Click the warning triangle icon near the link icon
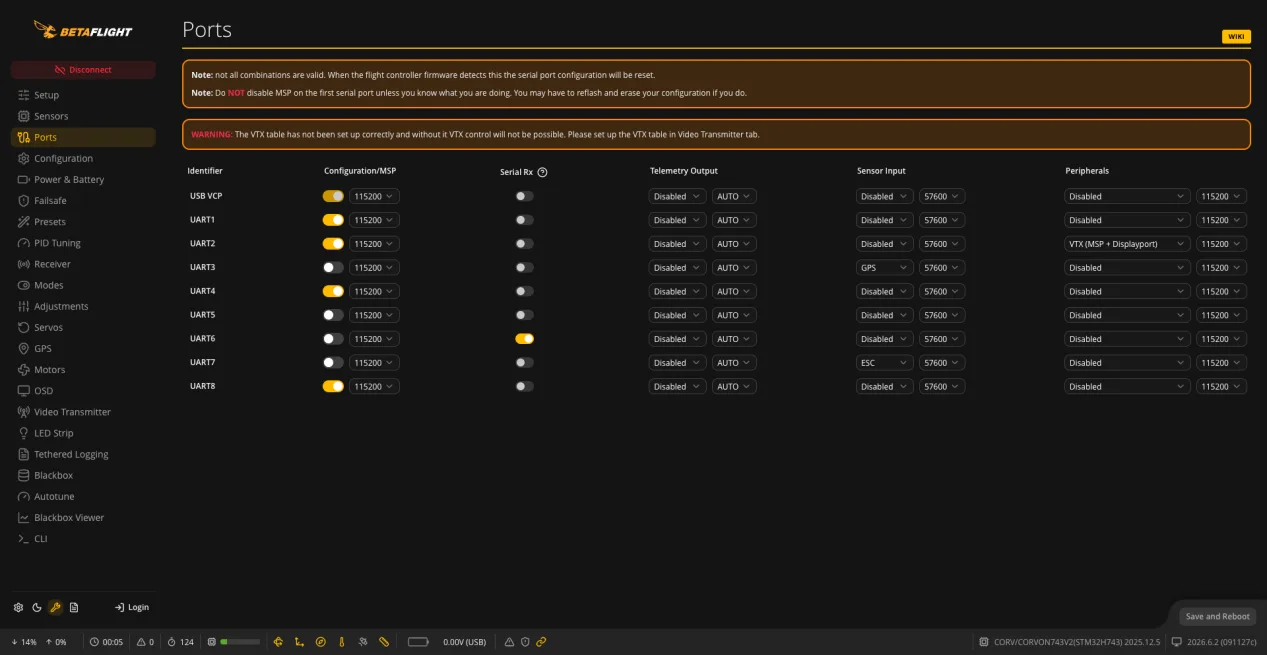The height and width of the screenshot is (655, 1267). click(x=509, y=642)
